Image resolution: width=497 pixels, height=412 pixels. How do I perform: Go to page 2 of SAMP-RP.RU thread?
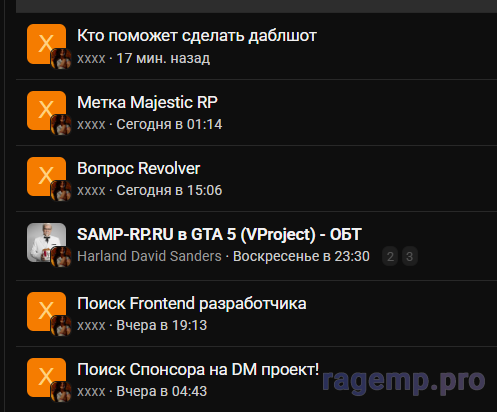pyautogui.click(x=390, y=256)
